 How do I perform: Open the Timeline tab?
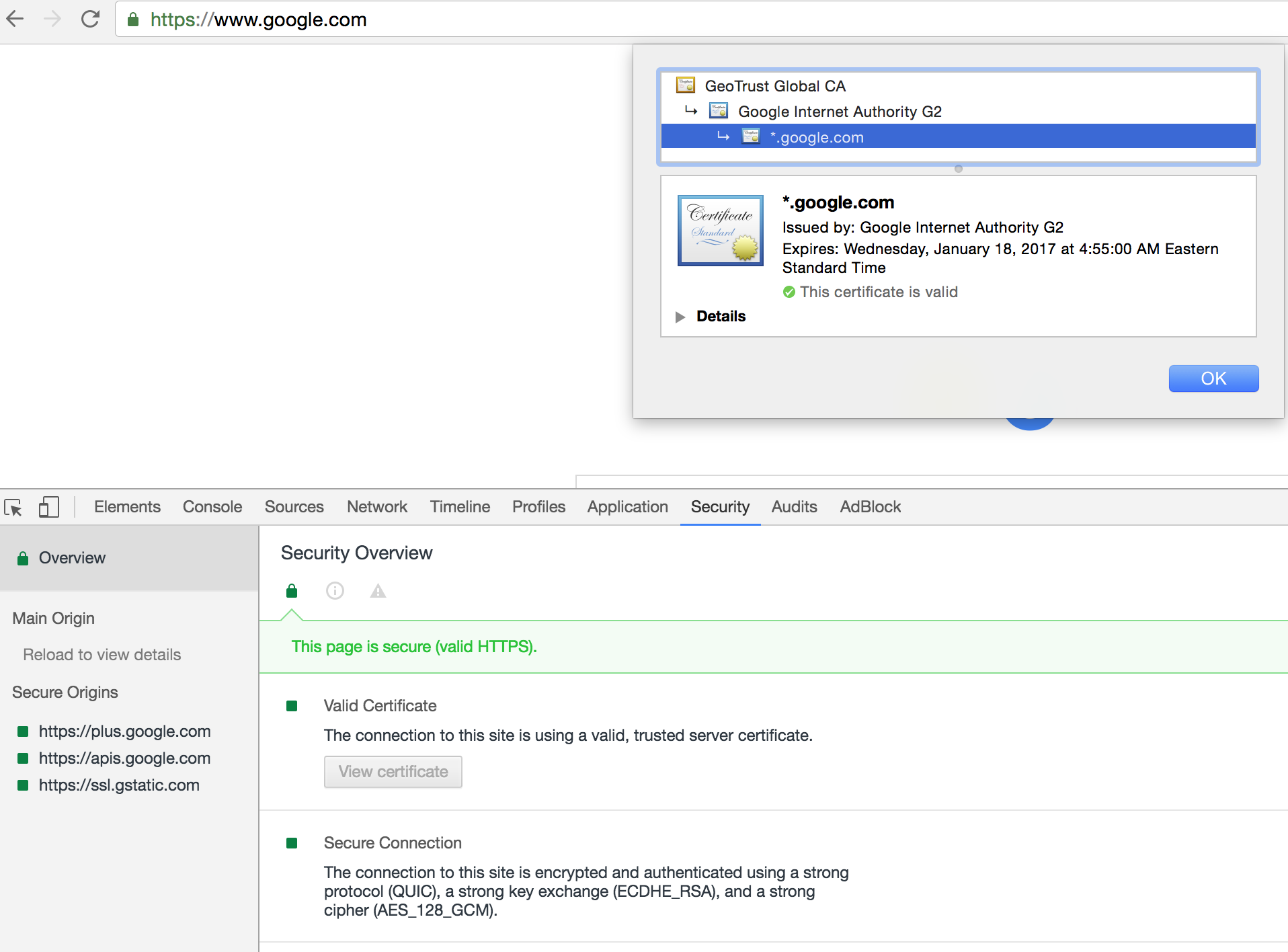460,507
